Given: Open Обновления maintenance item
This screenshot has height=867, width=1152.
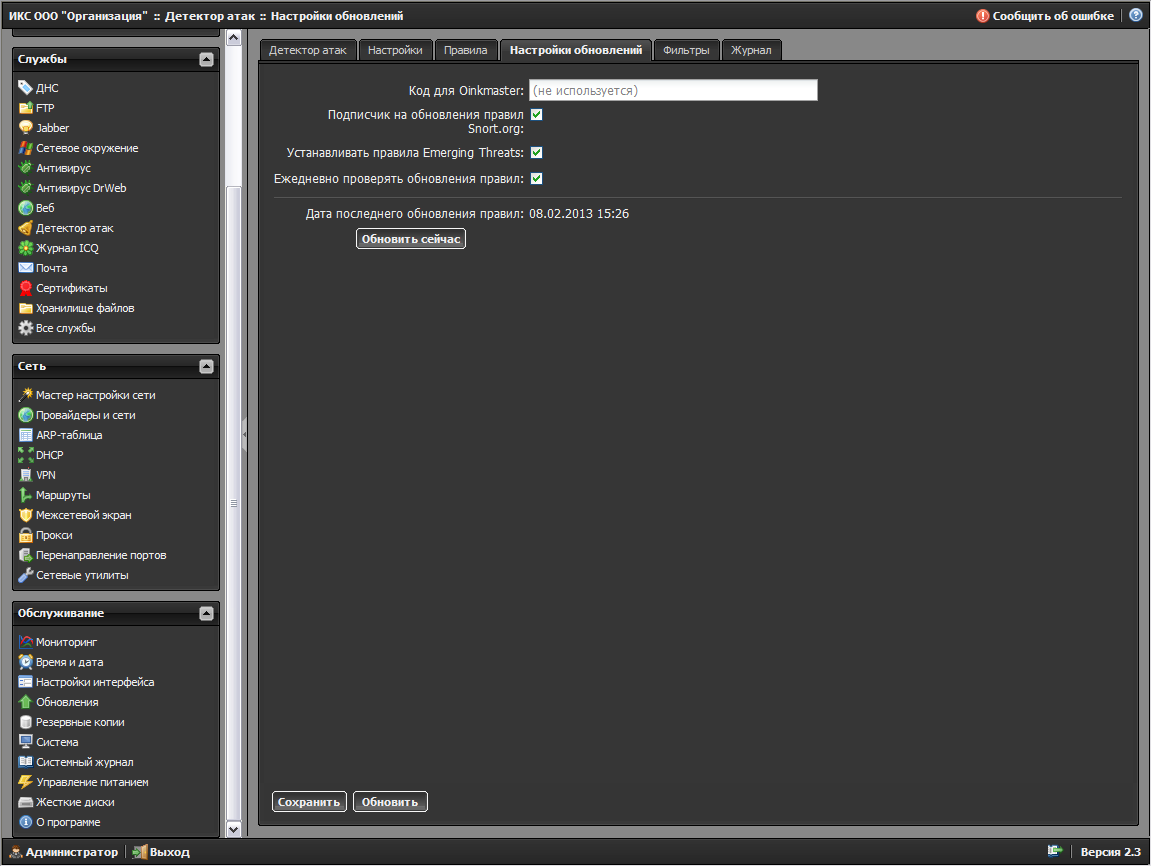Looking at the screenshot, I should [x=59, y=702].
